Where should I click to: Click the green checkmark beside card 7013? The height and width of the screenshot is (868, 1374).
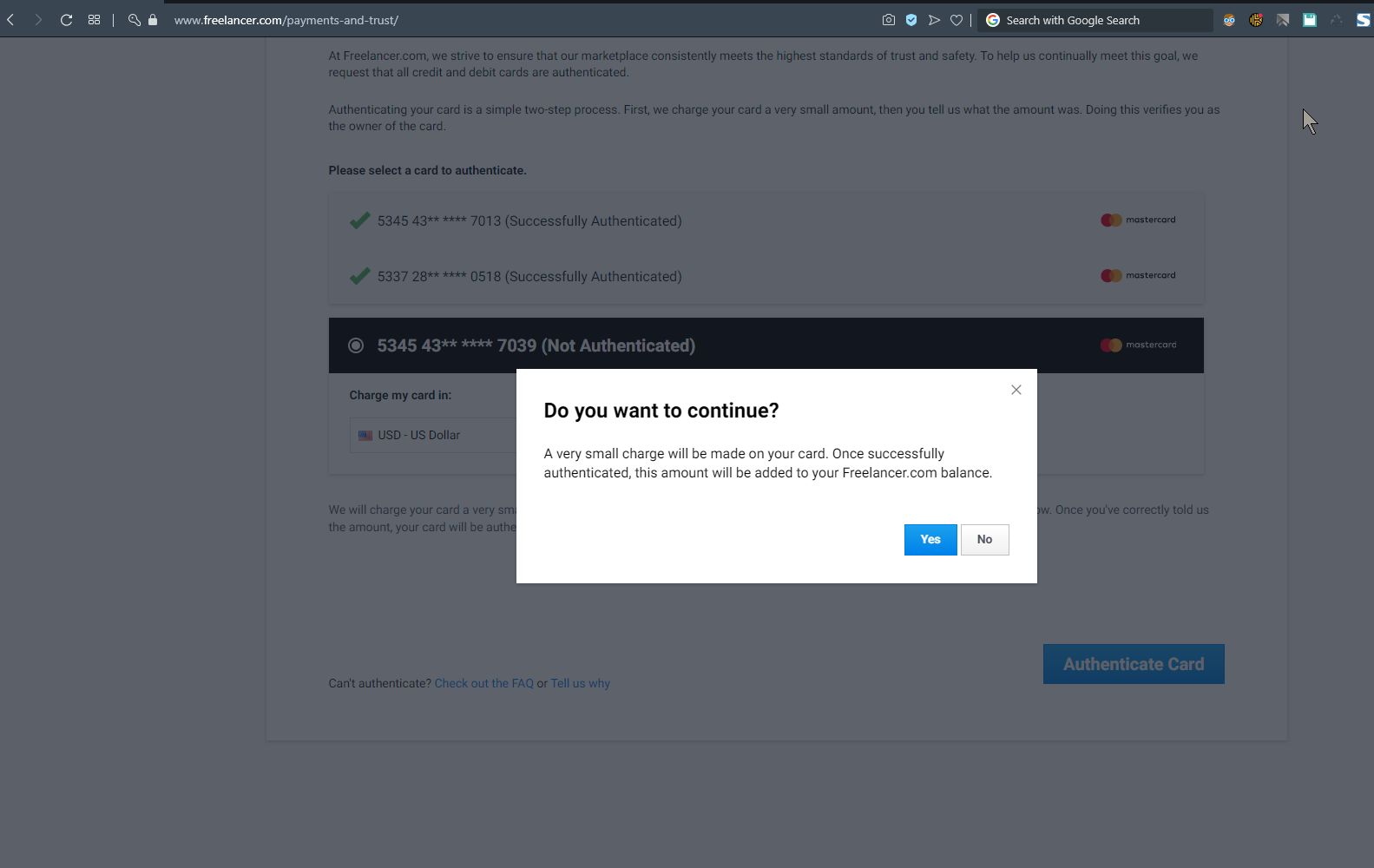(359, 220)
